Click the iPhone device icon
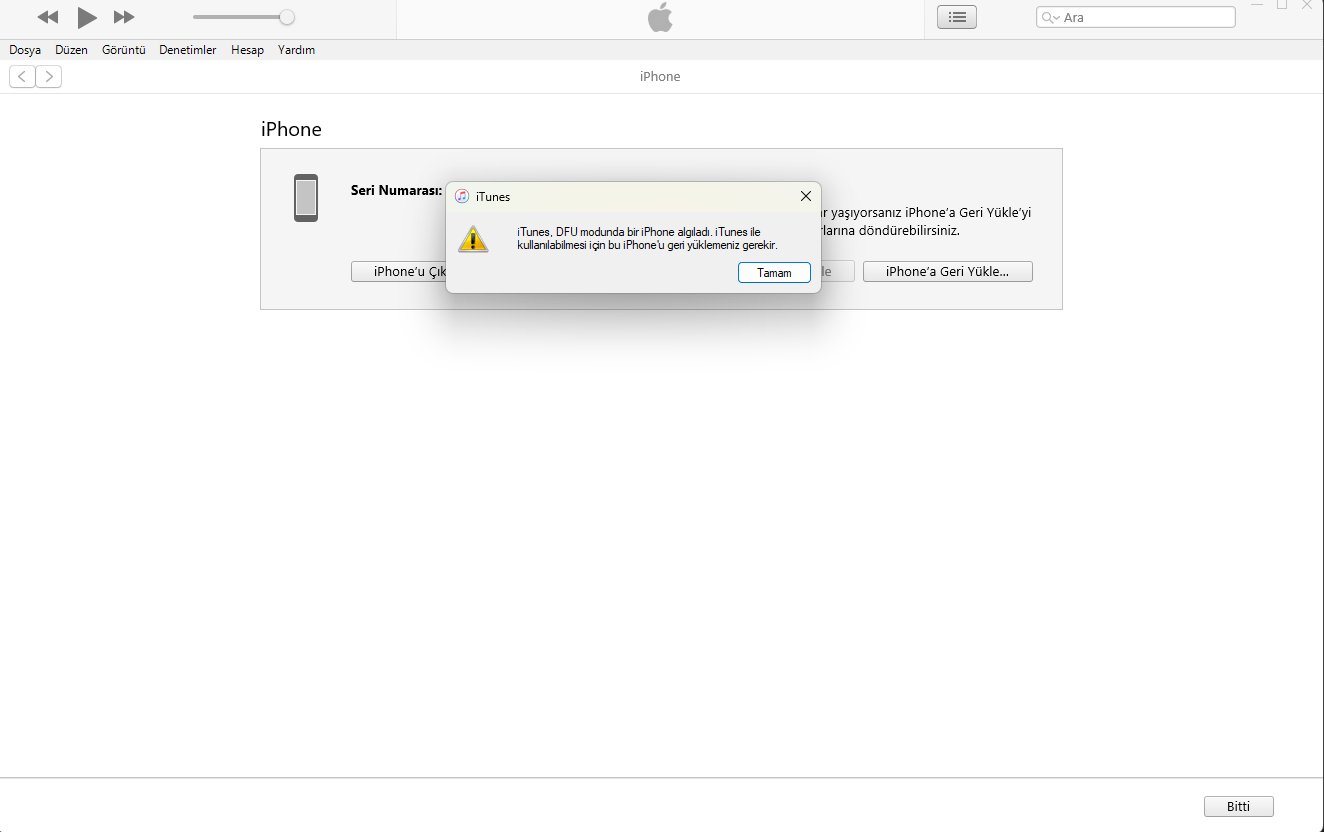 click(306, 198)
